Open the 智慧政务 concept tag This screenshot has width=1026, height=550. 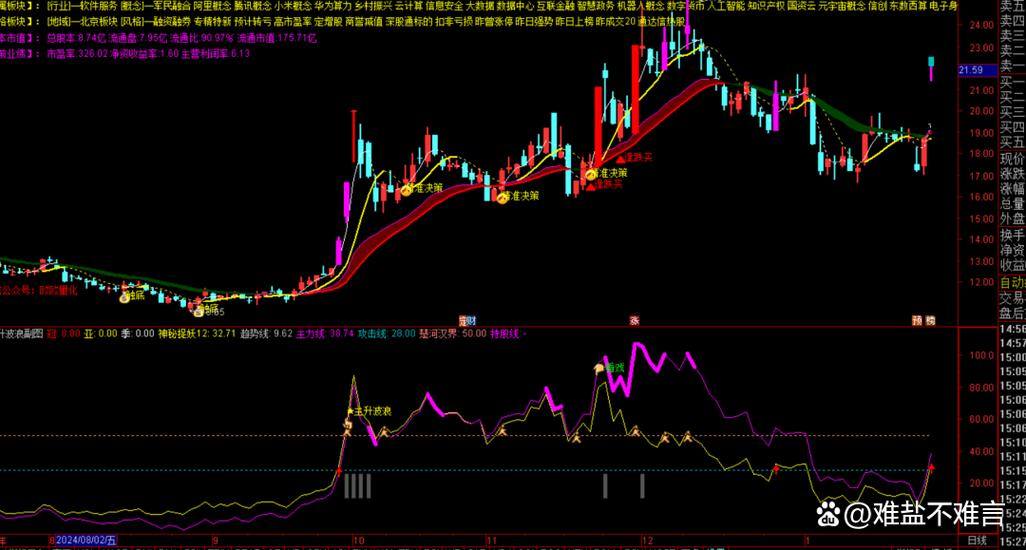click(596, 6)
